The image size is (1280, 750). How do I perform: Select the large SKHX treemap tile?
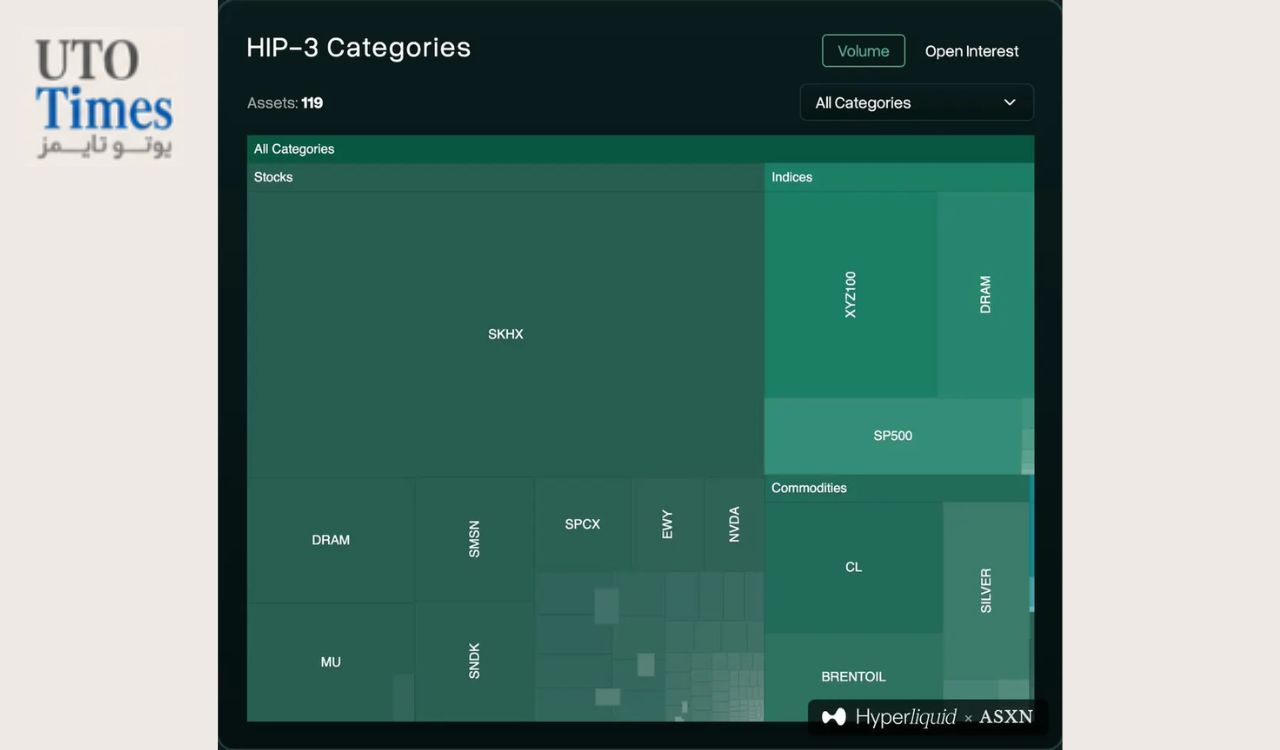505,334
